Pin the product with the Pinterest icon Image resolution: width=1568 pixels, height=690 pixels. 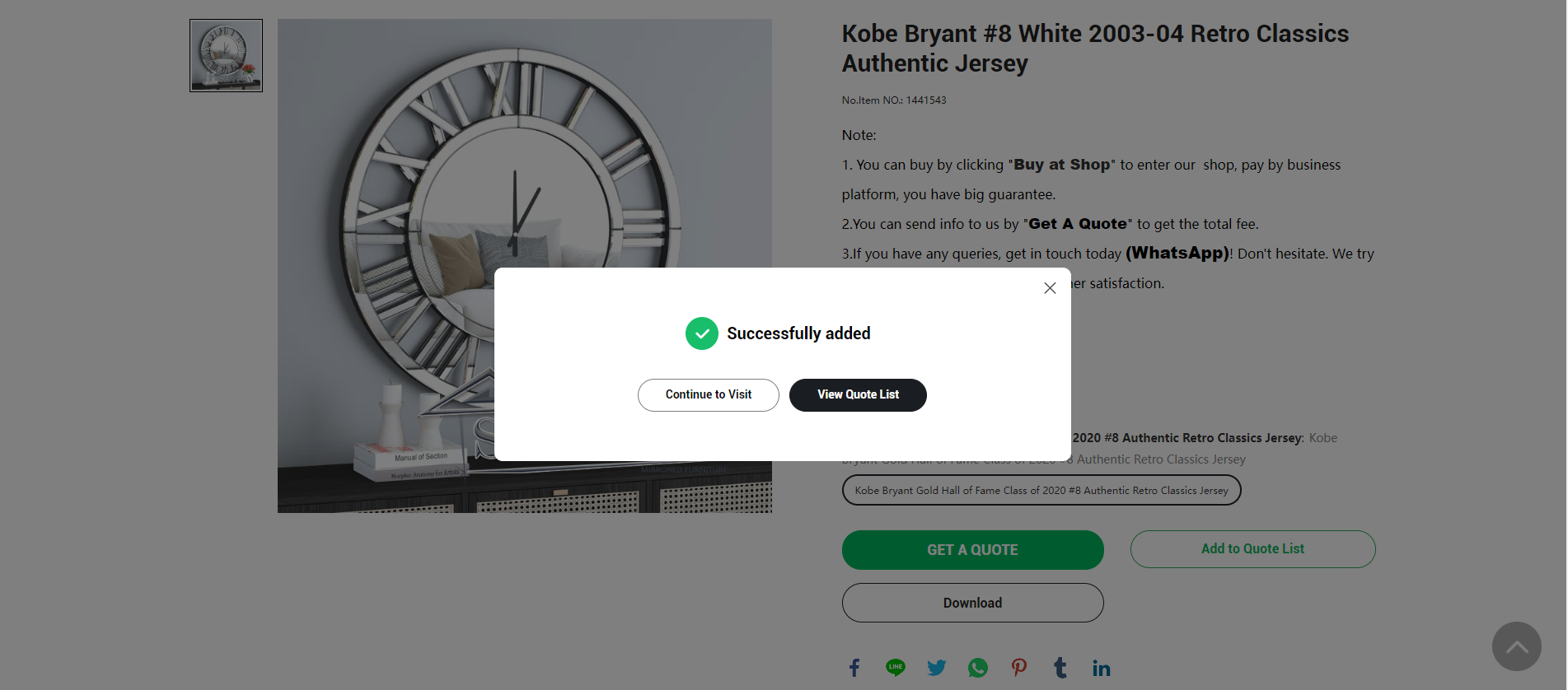pyautogui.click(x=1019, y=668)
